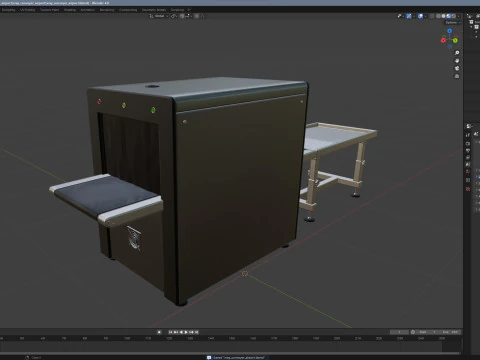Screen dimensions: 480x360
Task: Open the gizmo options dropdown arrow
Action: click(x=414, y=16)
